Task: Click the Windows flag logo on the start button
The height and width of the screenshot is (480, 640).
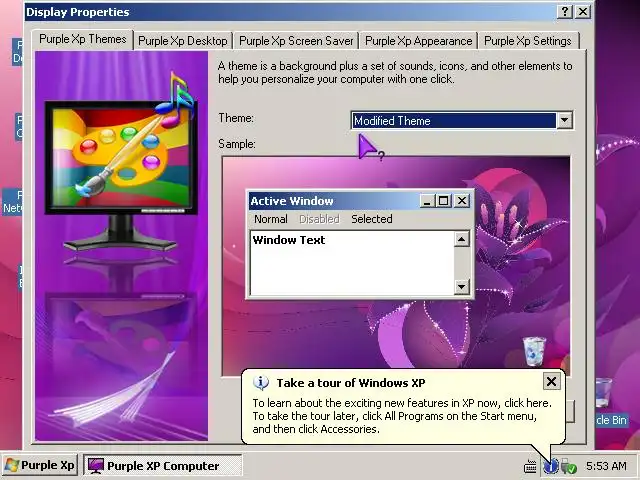Action: click(x=12, y=465)
